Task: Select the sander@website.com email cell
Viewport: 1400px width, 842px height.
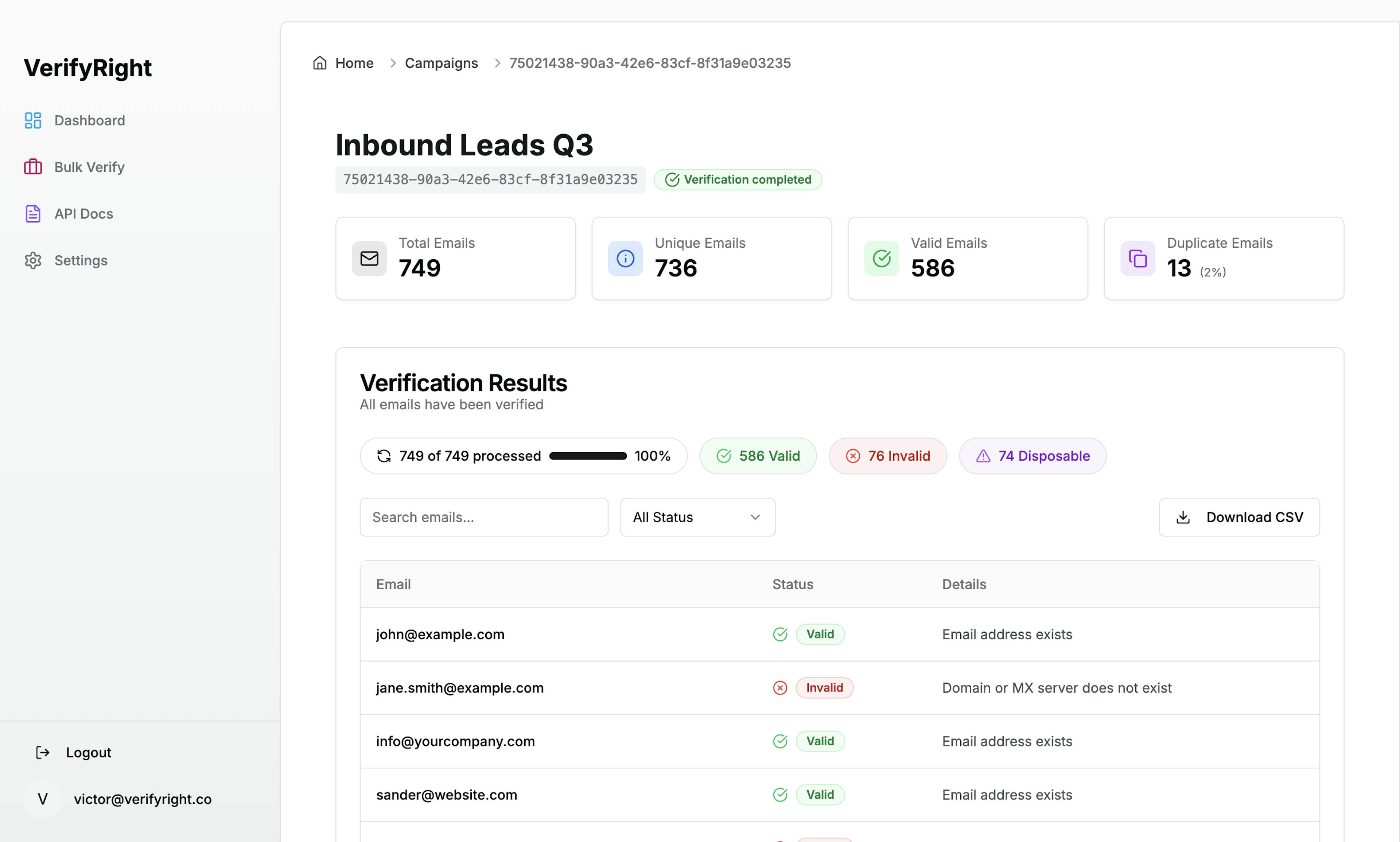Action: pos(447,795)
